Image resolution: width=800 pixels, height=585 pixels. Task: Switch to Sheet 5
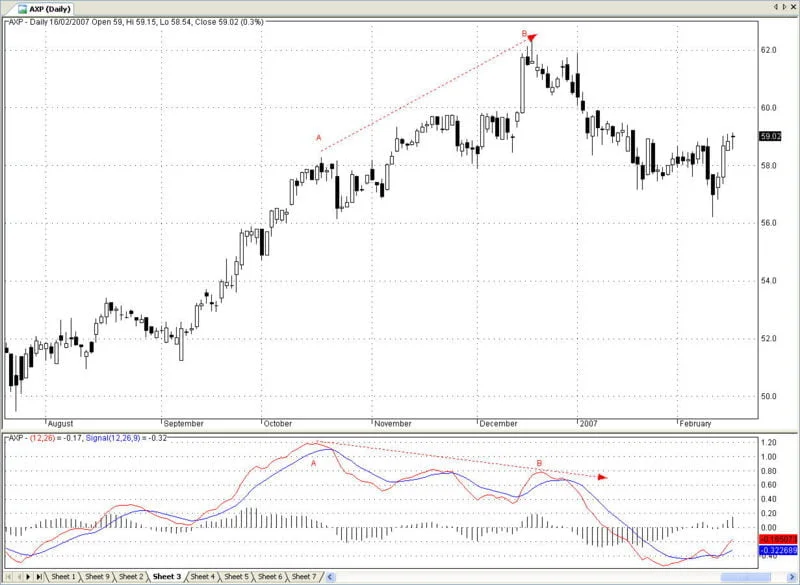236,576
